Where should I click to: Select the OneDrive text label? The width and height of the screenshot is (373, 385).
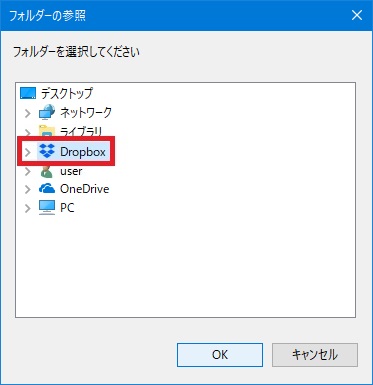(x=85, y=189)
